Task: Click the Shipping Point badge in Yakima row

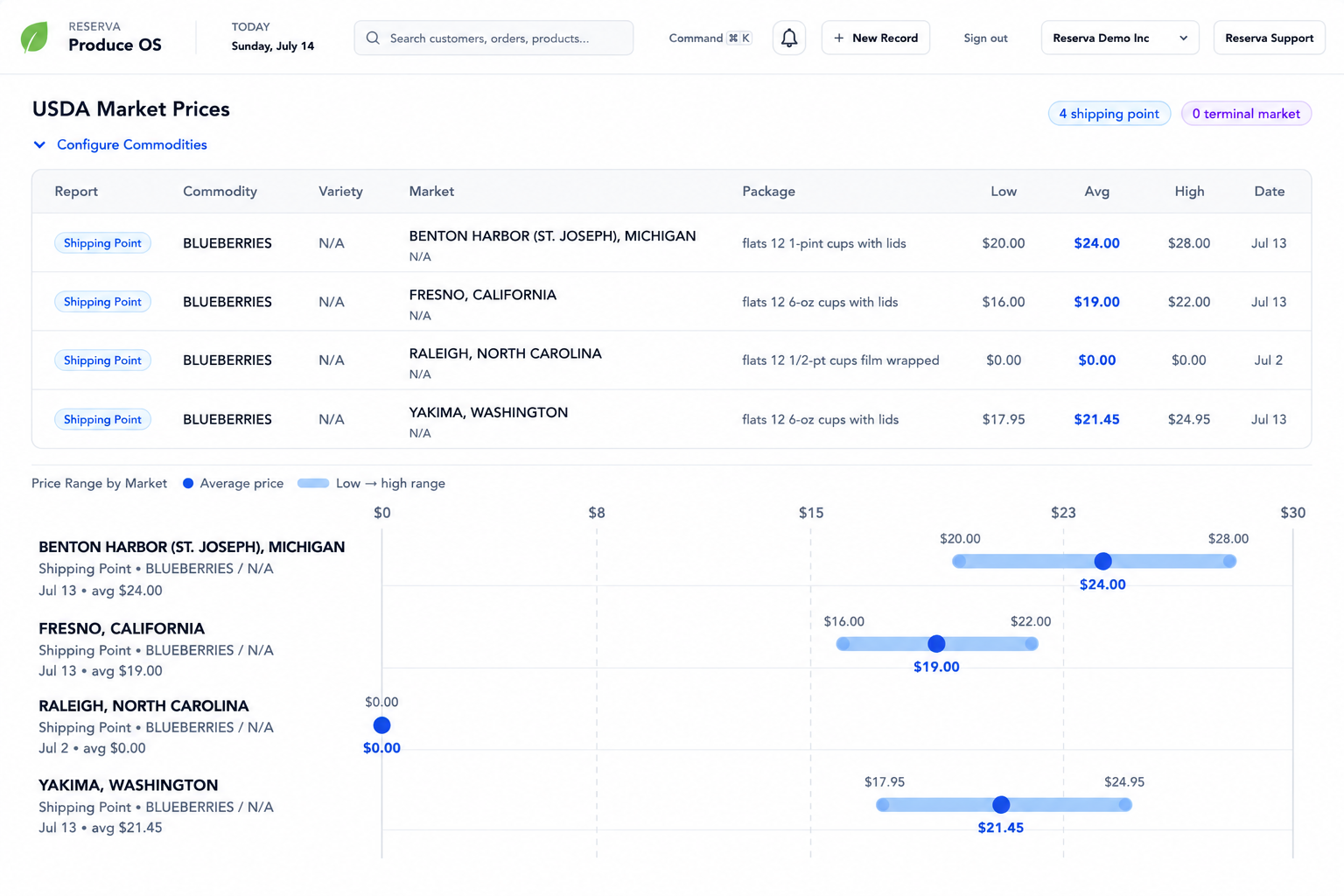Action: coord(102,419)
